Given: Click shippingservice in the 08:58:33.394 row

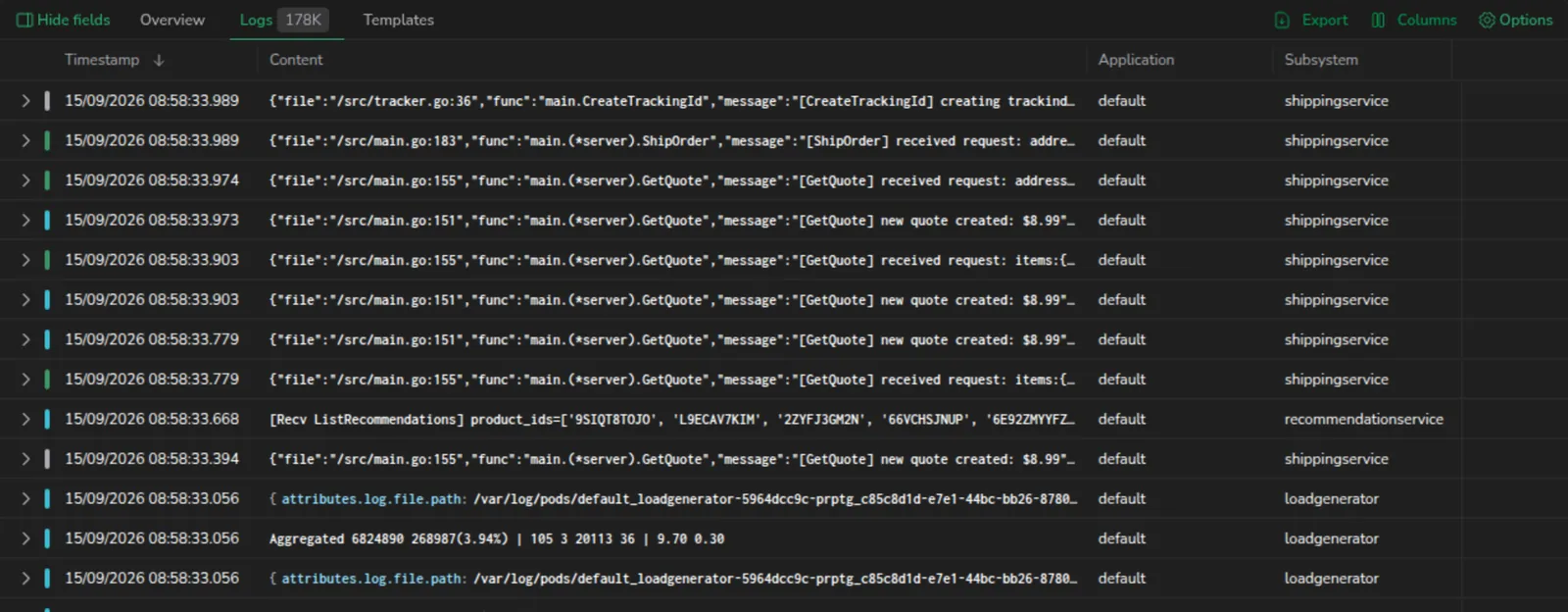Looking at the screenshot, I should (x=1336, y=458).
